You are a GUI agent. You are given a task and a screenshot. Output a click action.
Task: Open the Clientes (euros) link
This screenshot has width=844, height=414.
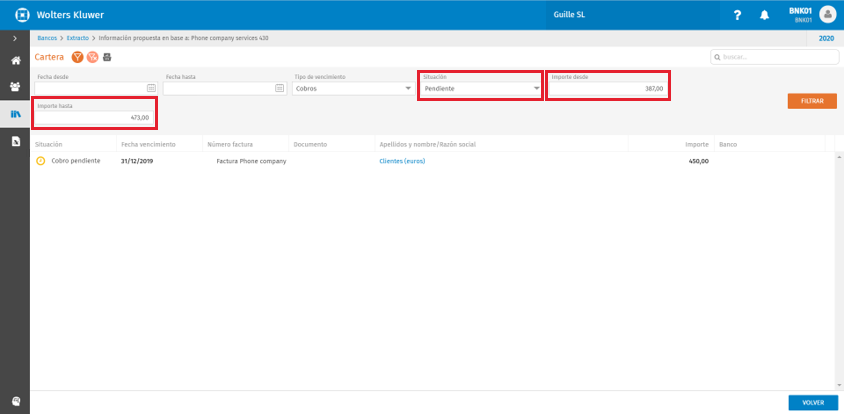pos(402,161)
